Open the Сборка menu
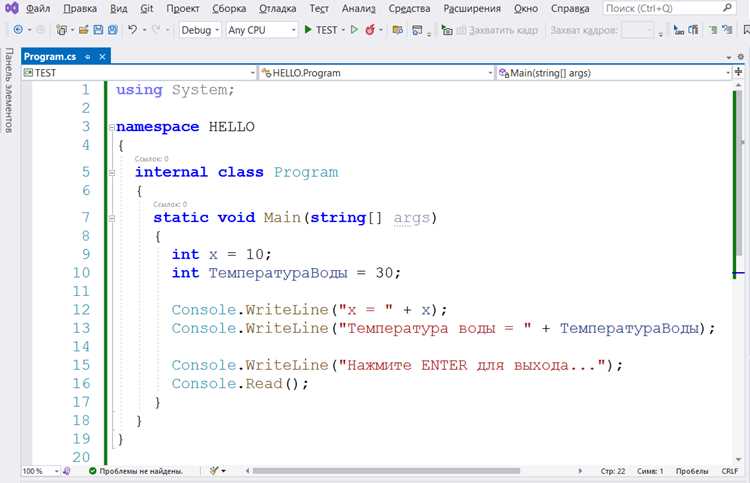This screenshot has height=483, width=750. click(229, 8)
